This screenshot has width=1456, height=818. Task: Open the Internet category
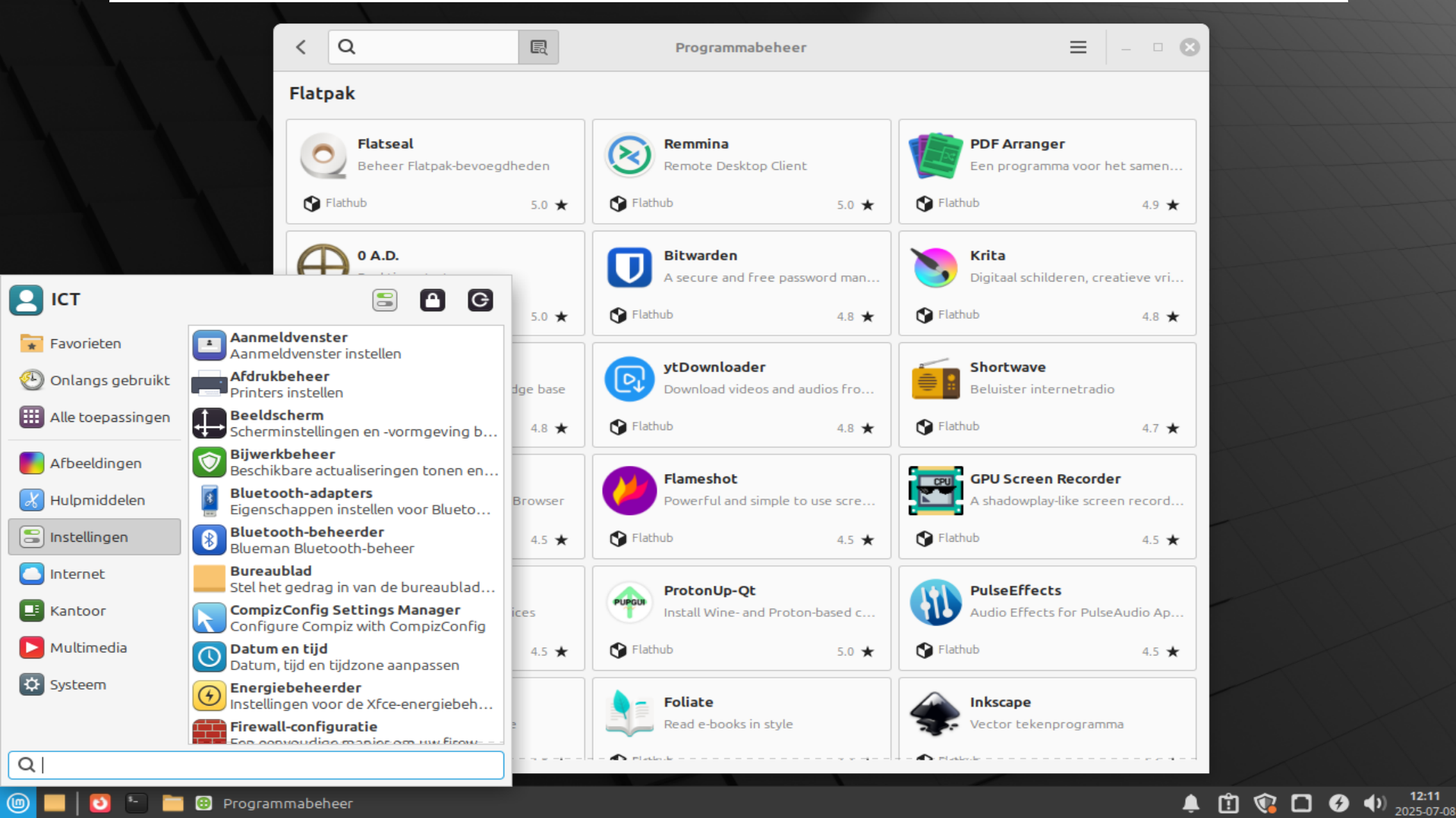(95, 574)
